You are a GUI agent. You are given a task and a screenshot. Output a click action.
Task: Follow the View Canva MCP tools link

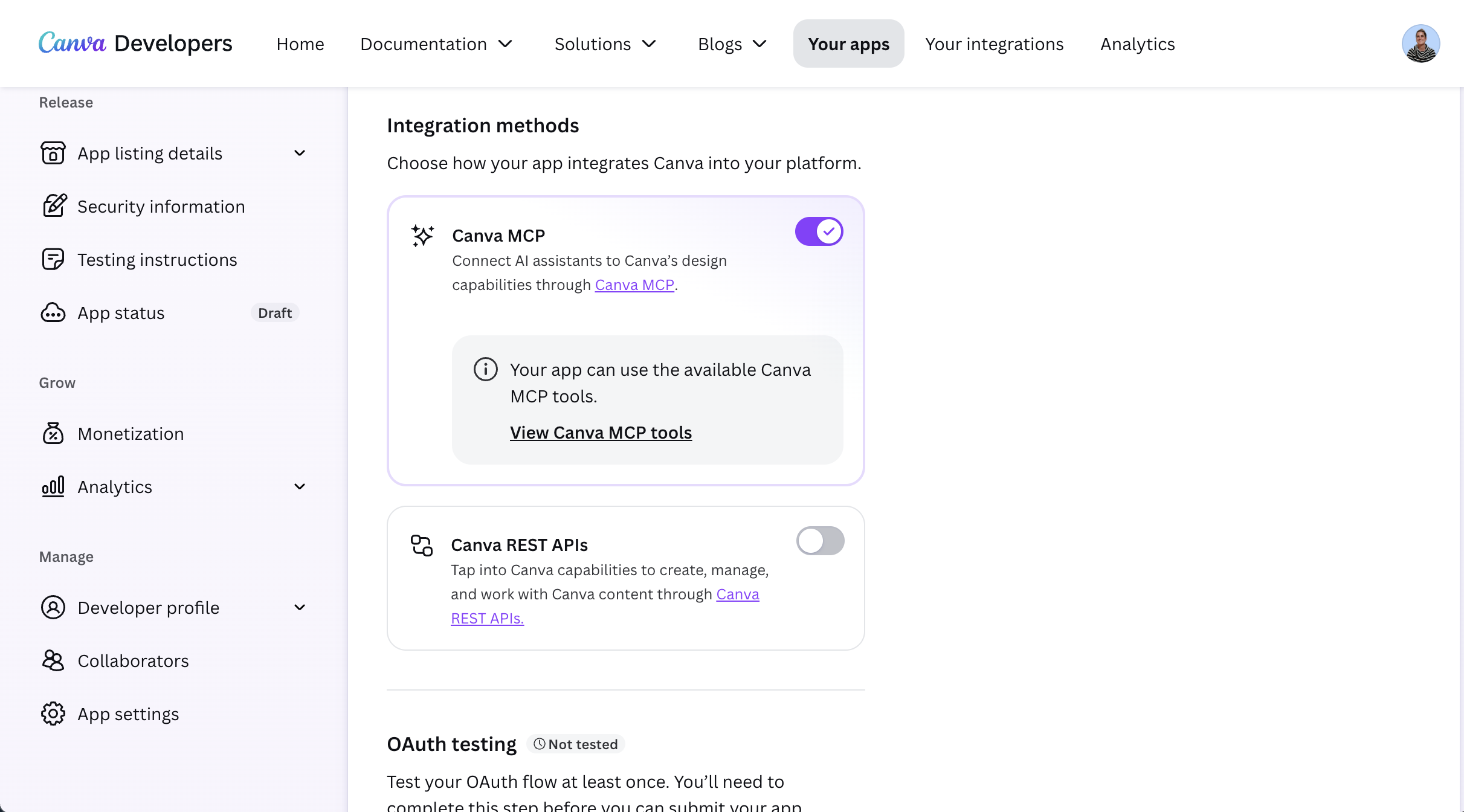pyautogui.click(x=601, y=433)
